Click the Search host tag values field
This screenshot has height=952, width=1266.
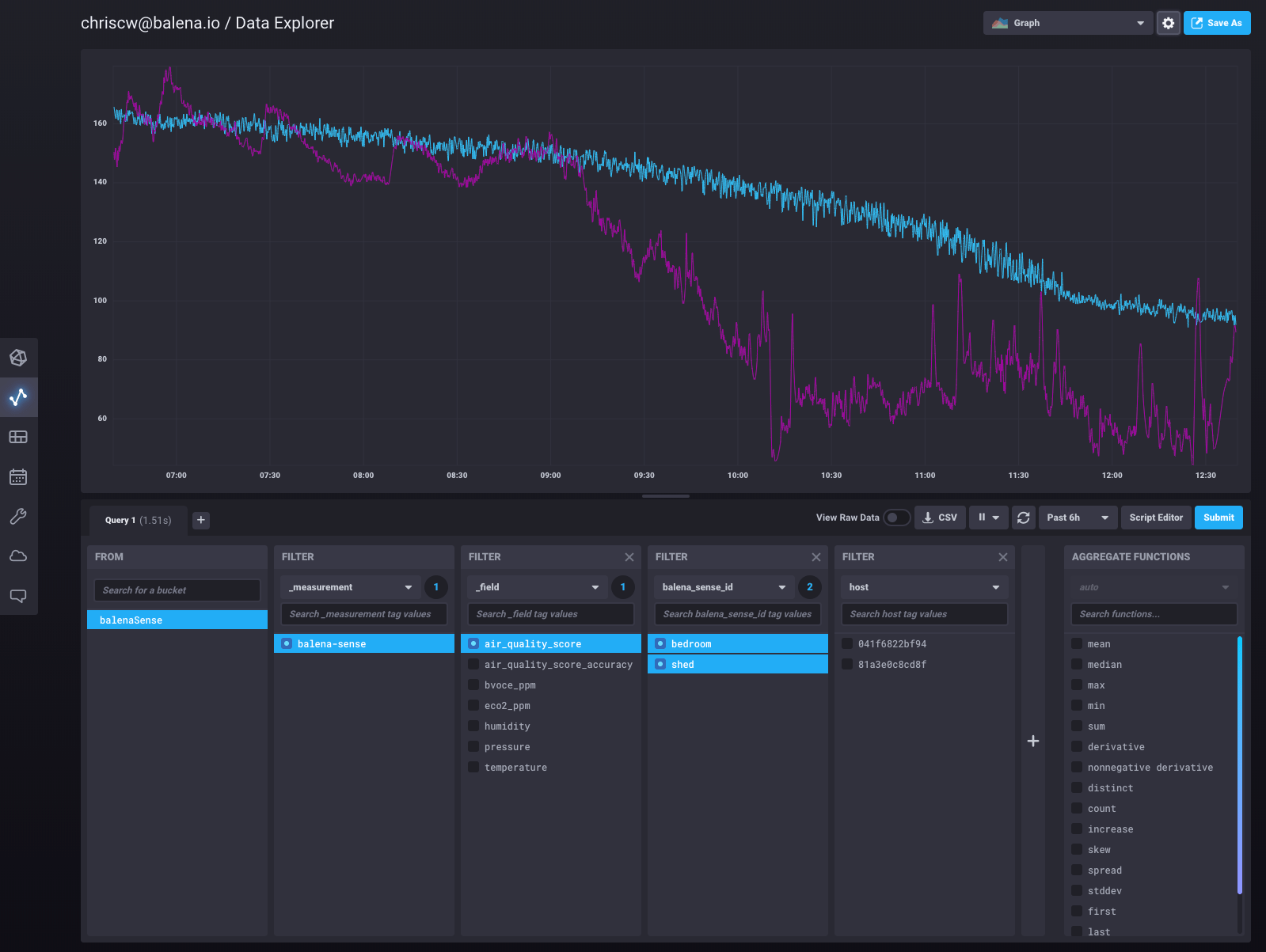924,614
